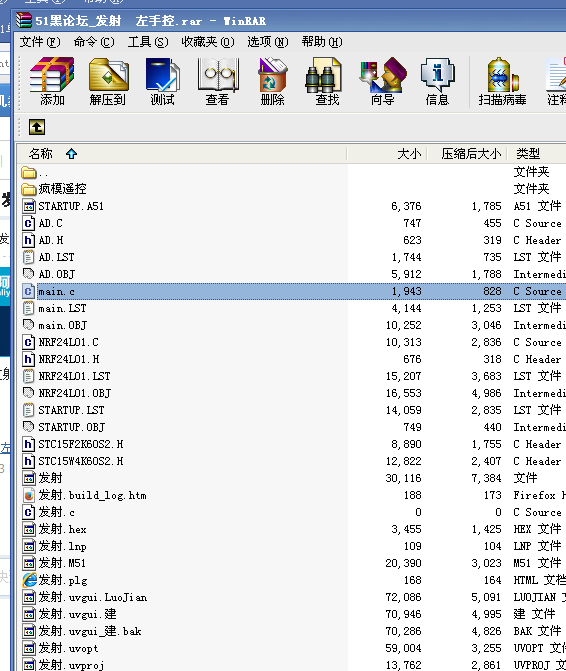This screenshot has width=566, height=671.
Task: Open the 文件(F) menu
Action: coord(40,42)
